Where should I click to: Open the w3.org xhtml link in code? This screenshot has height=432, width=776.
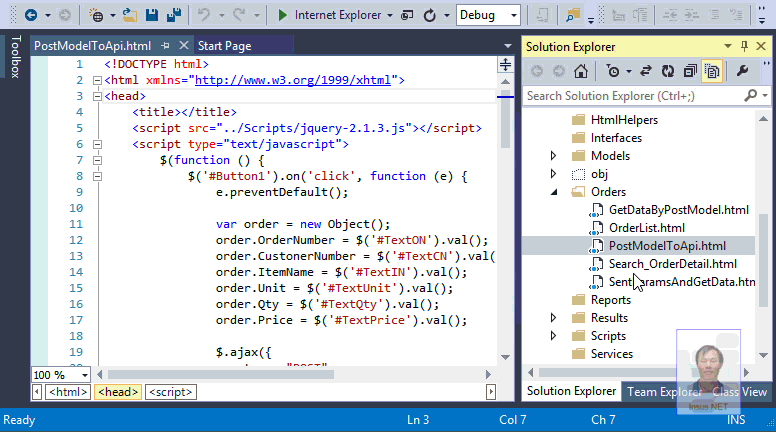click(x=293, y=80)
